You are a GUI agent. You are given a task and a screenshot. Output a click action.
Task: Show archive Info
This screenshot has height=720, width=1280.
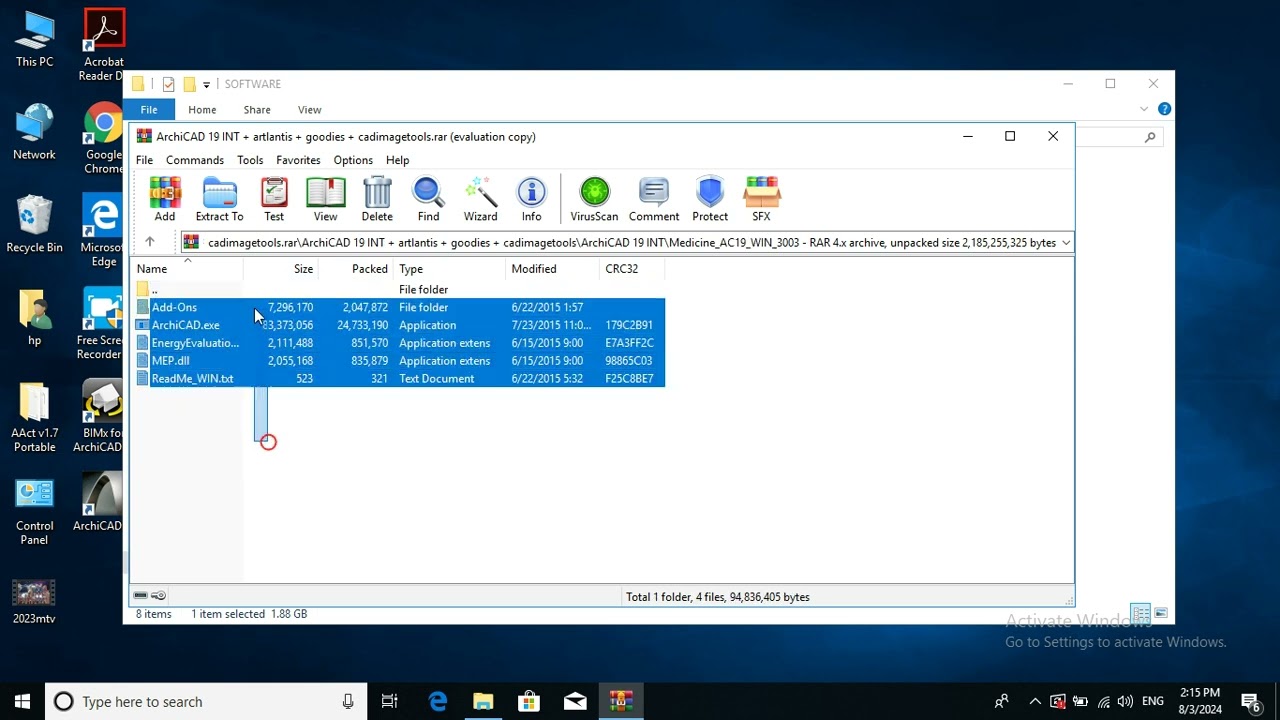pos(531,199)
